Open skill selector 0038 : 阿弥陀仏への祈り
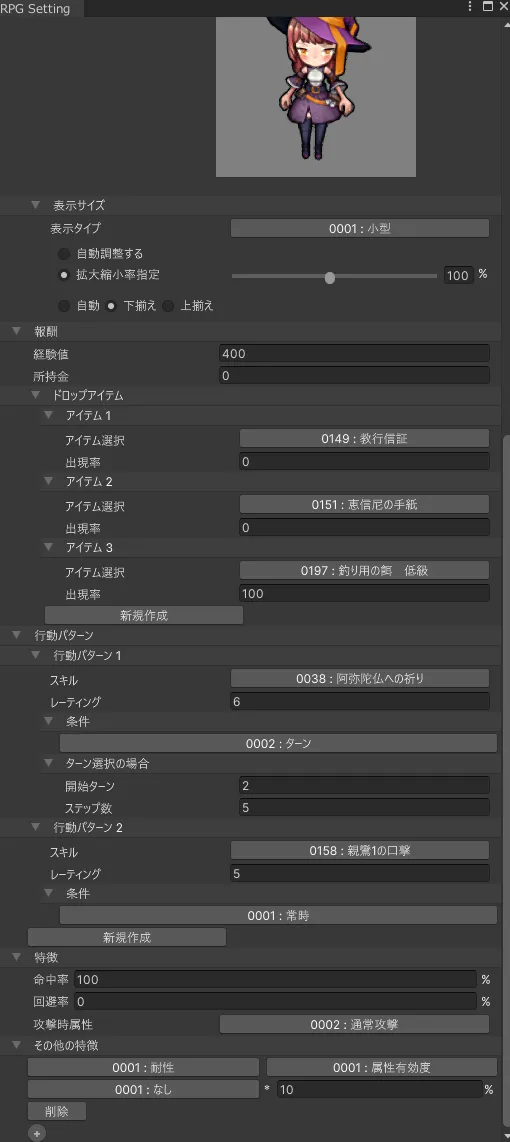 tap(360, 678)
